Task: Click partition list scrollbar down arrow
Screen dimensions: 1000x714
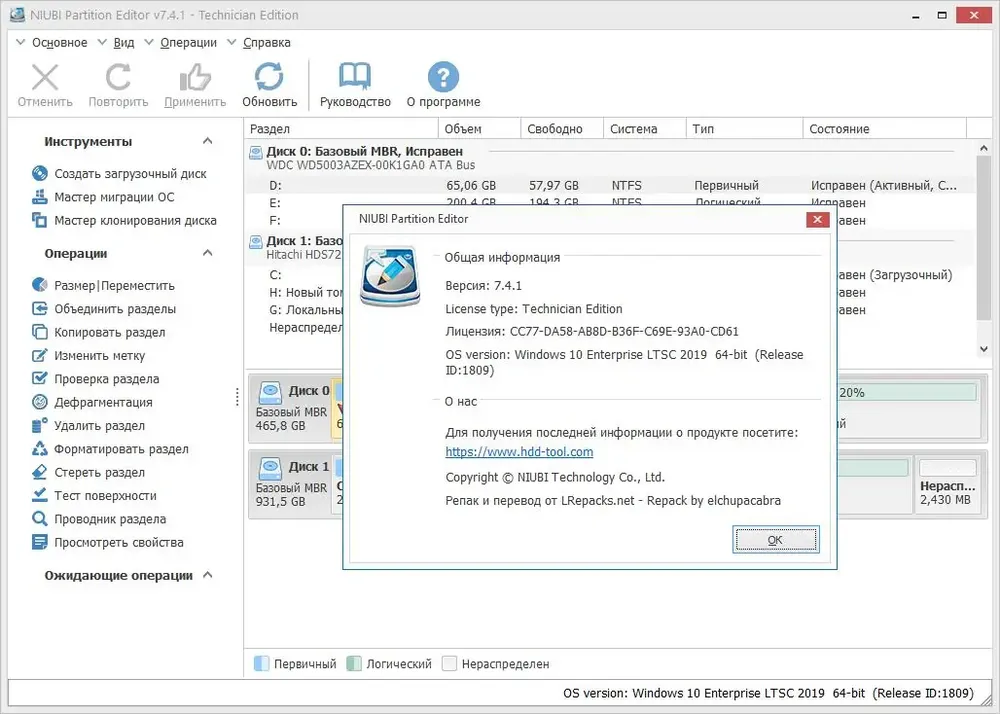Action: tap(983, 349)
